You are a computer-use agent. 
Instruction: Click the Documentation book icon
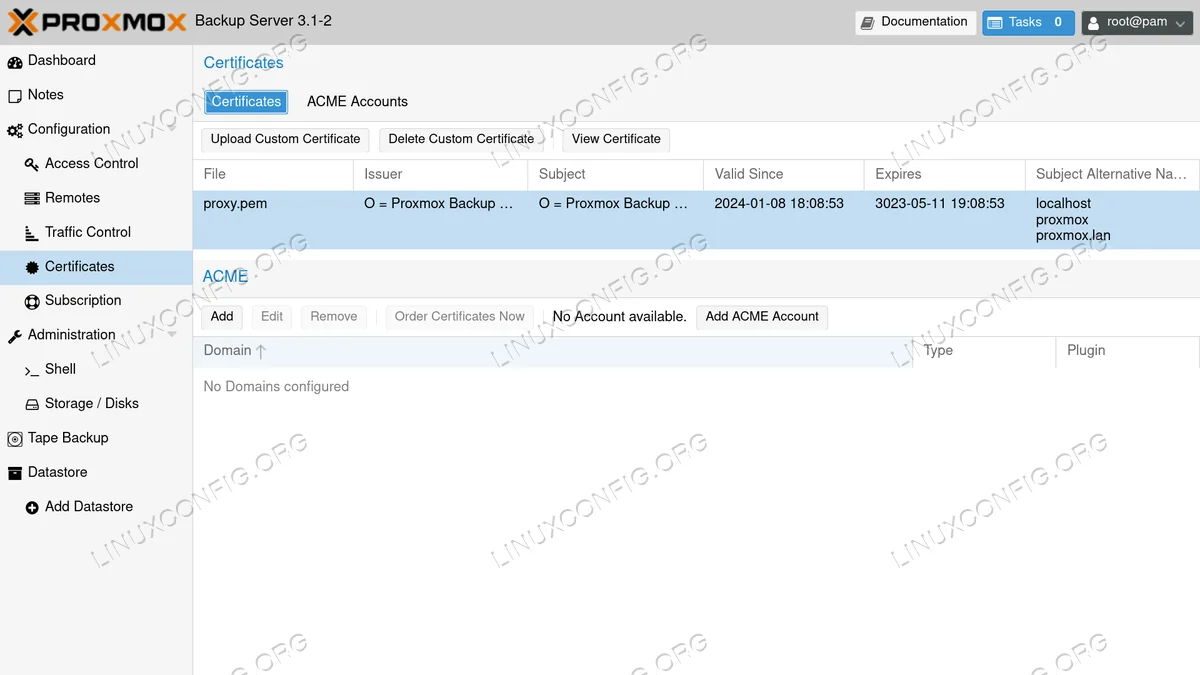point(867,22)
